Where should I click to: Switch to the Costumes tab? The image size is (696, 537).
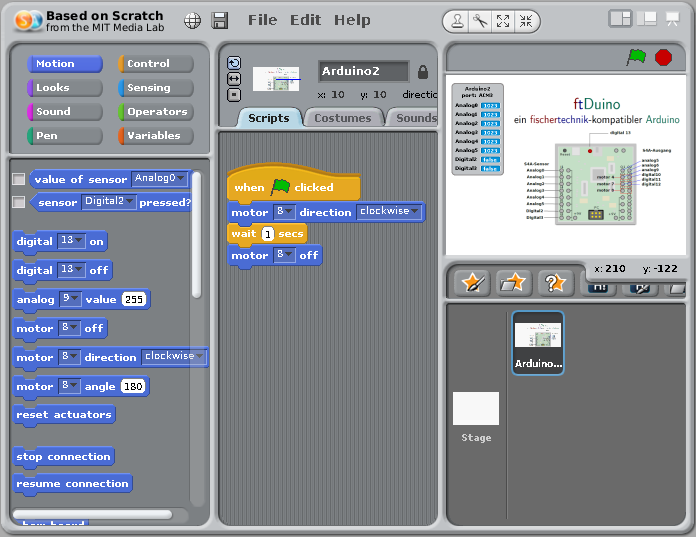pos(342,118)
